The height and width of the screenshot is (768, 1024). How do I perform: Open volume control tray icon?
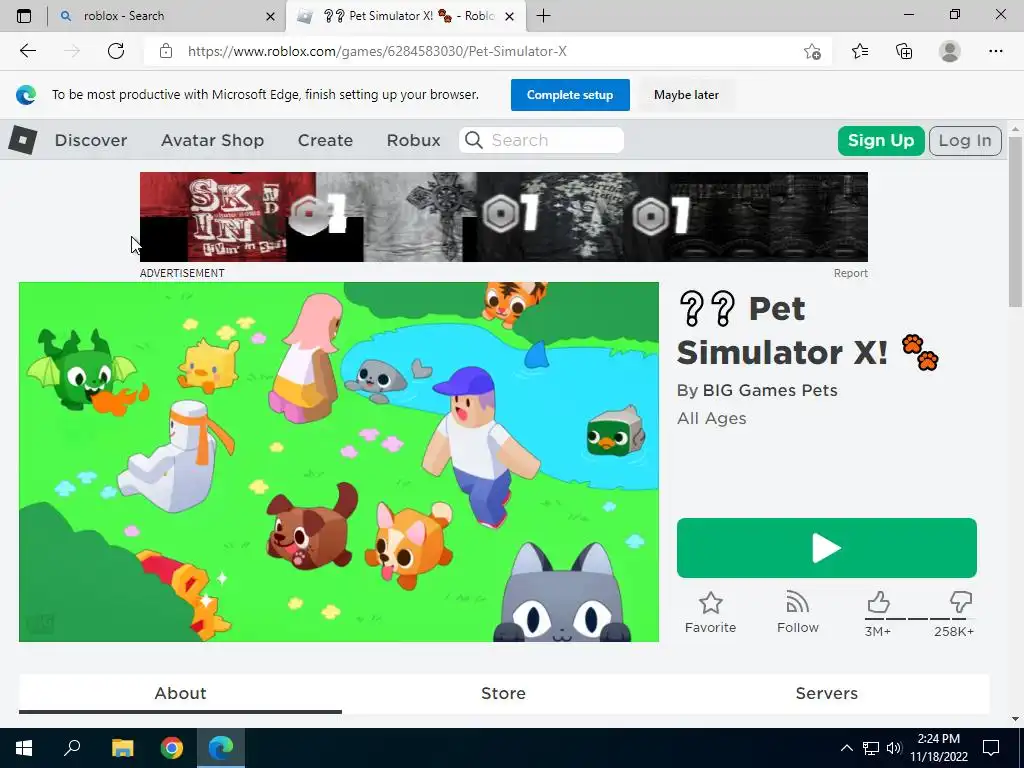pyautogui.click(x=894, y=748)
